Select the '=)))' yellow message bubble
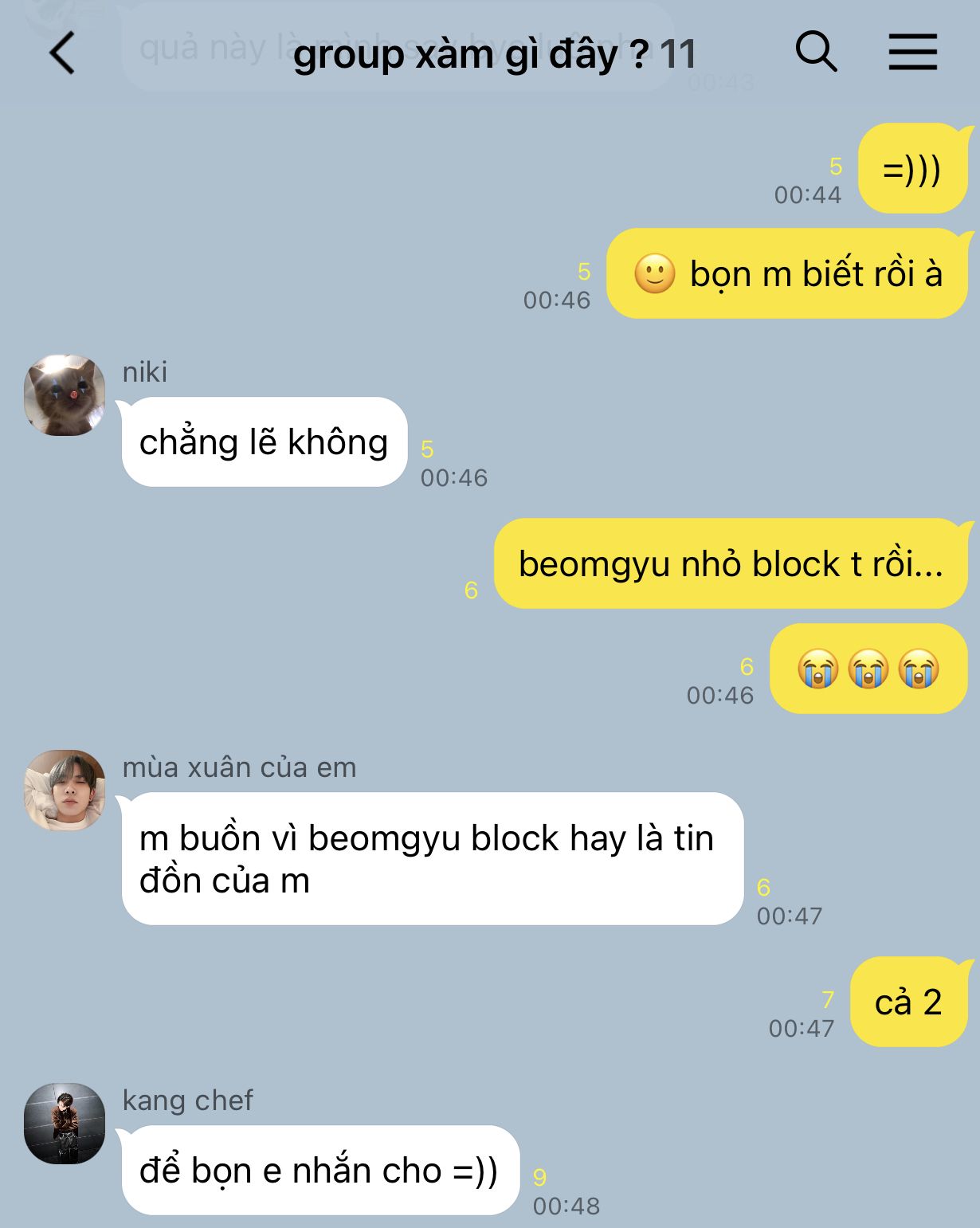 [913, 169]
